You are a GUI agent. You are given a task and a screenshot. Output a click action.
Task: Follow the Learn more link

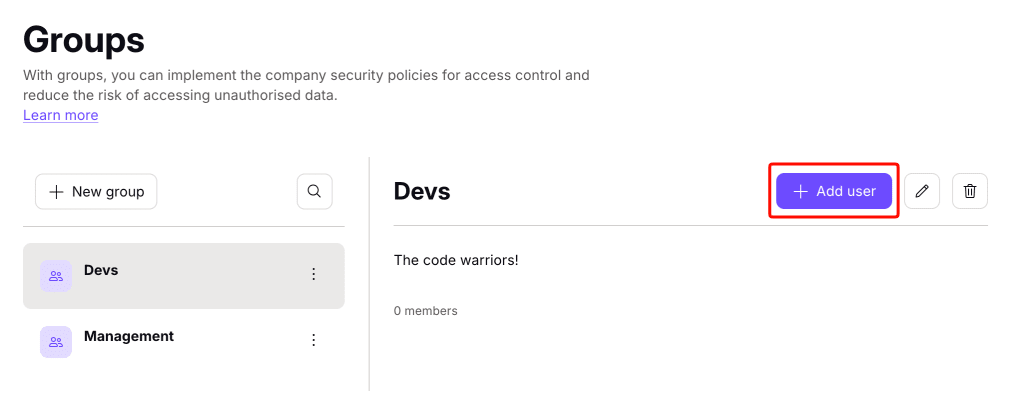pyautogui.click(x=61, y=115)
